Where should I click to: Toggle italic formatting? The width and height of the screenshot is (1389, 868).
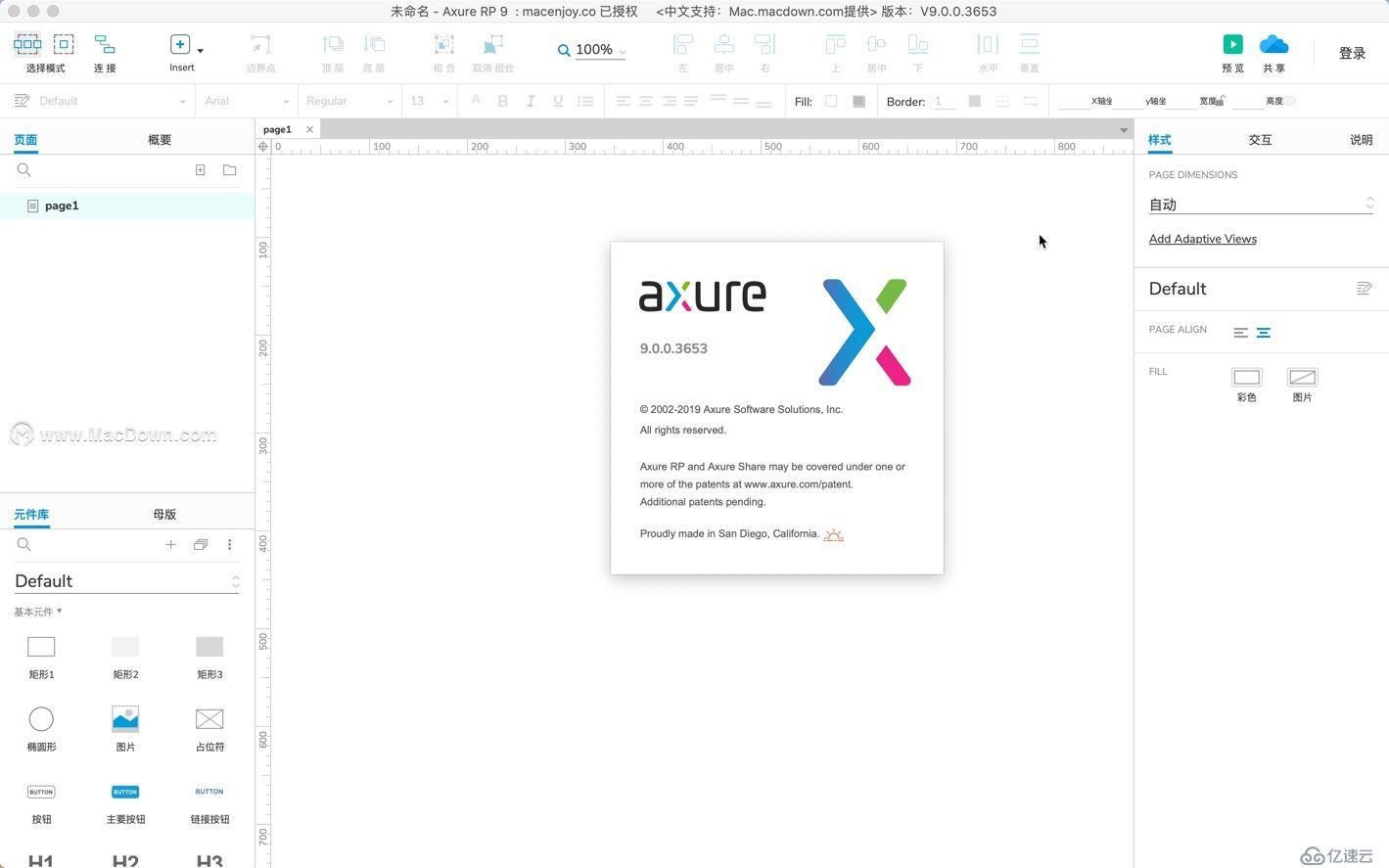pos(531,101)
